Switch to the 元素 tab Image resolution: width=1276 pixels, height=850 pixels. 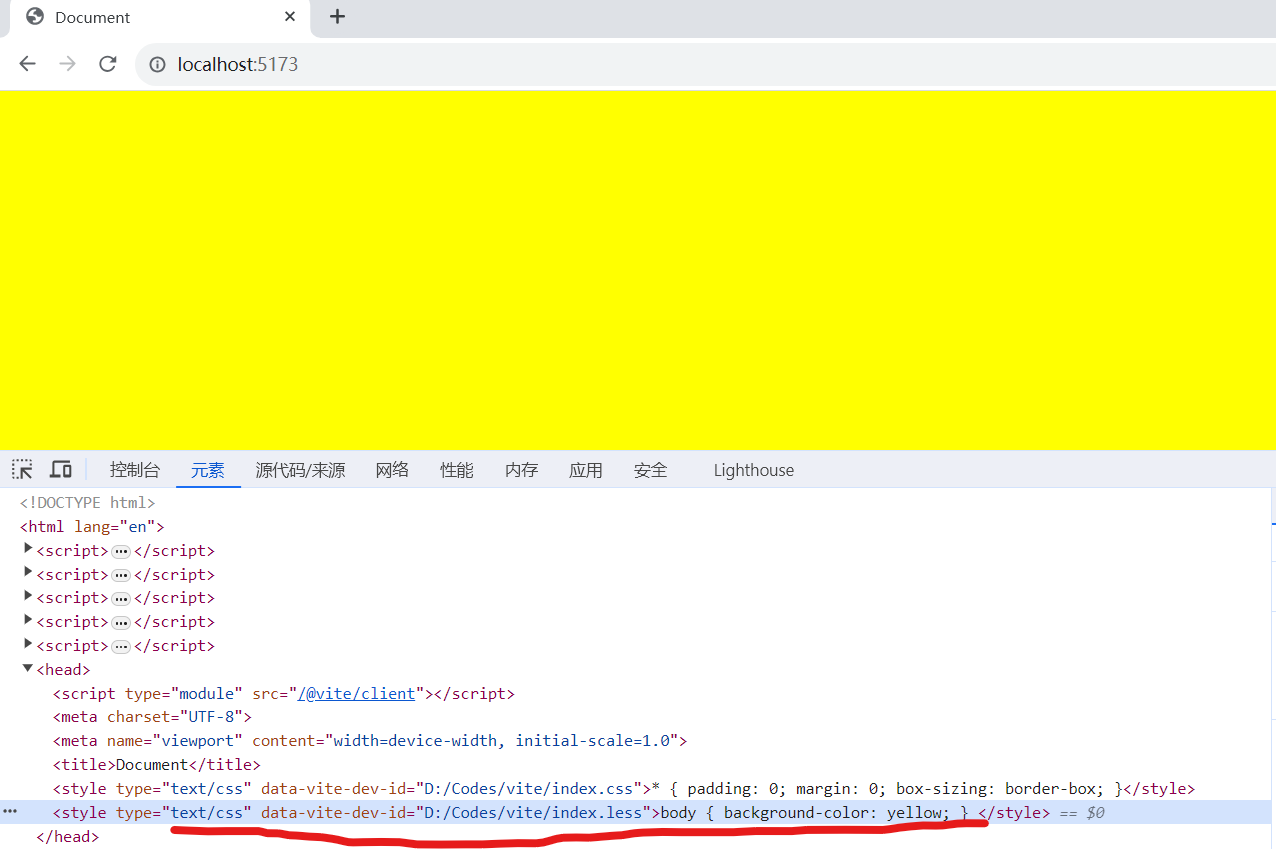click(x=208, y=470)
